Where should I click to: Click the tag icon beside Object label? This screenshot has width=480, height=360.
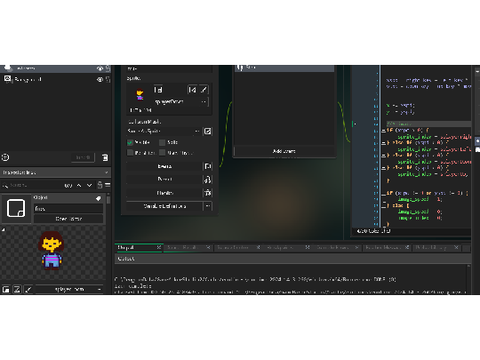click(x=98, y=198)
